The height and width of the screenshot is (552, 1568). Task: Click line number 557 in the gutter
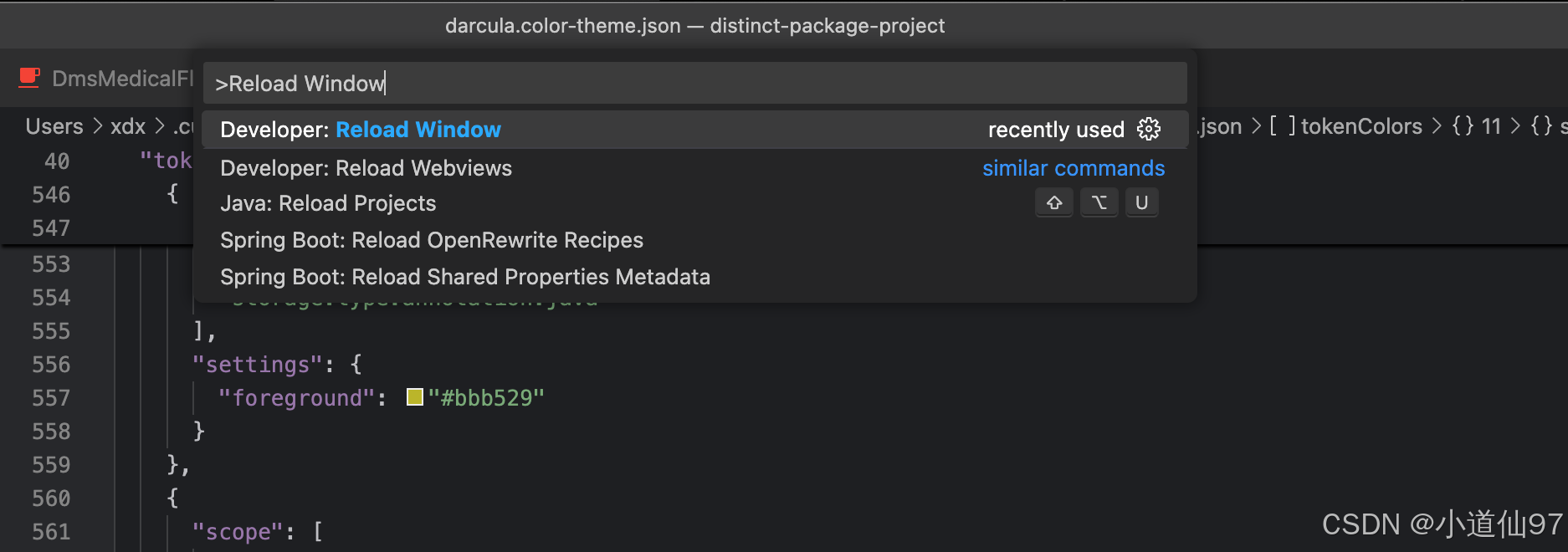click(51, 398)
